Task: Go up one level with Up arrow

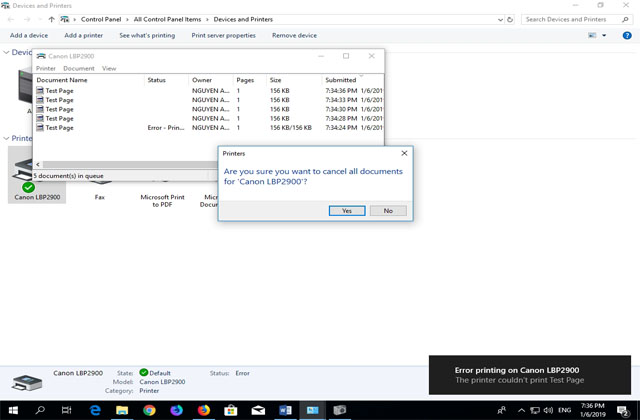Action: [51, 19]
